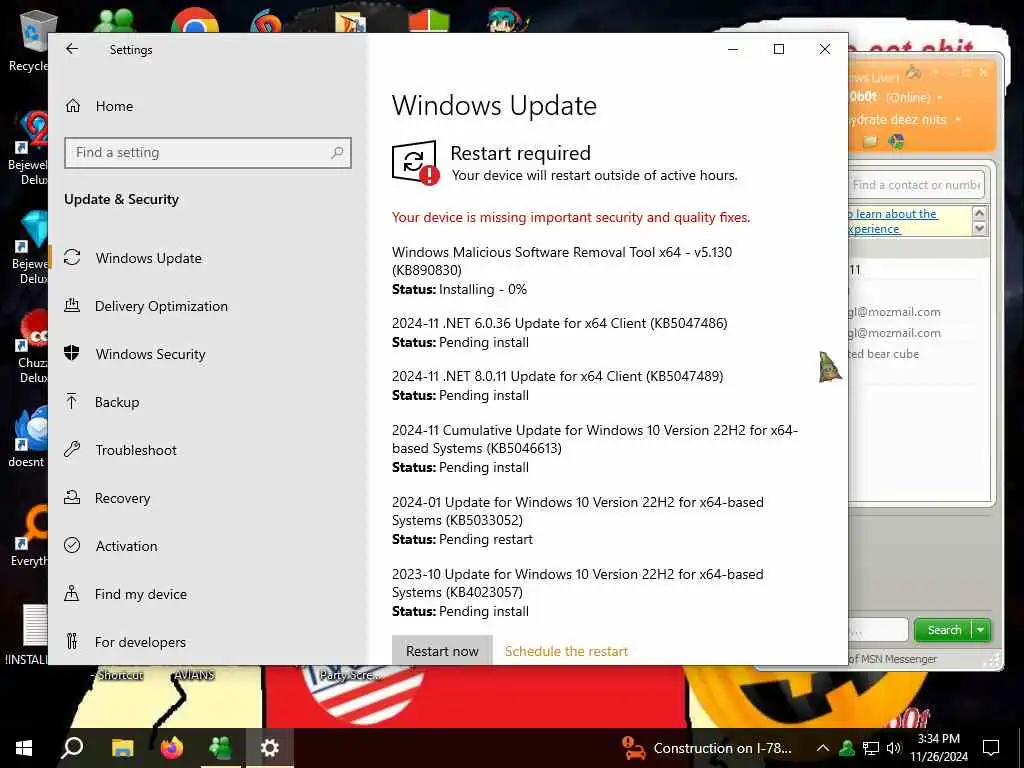Select the KB890830 Malicious Software Removal Tool entry
Image resolution: width=1024 pixels, height=768 pixels.
tap(562, 270)
